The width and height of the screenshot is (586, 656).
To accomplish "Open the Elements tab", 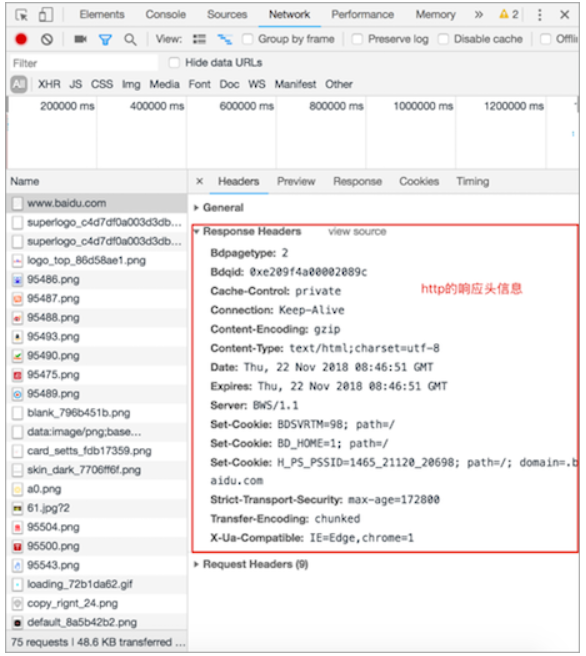I will point(102,15).
